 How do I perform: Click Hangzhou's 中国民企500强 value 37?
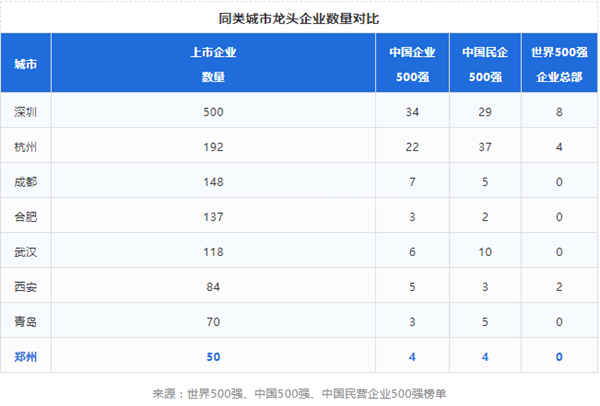coord(485,146)
